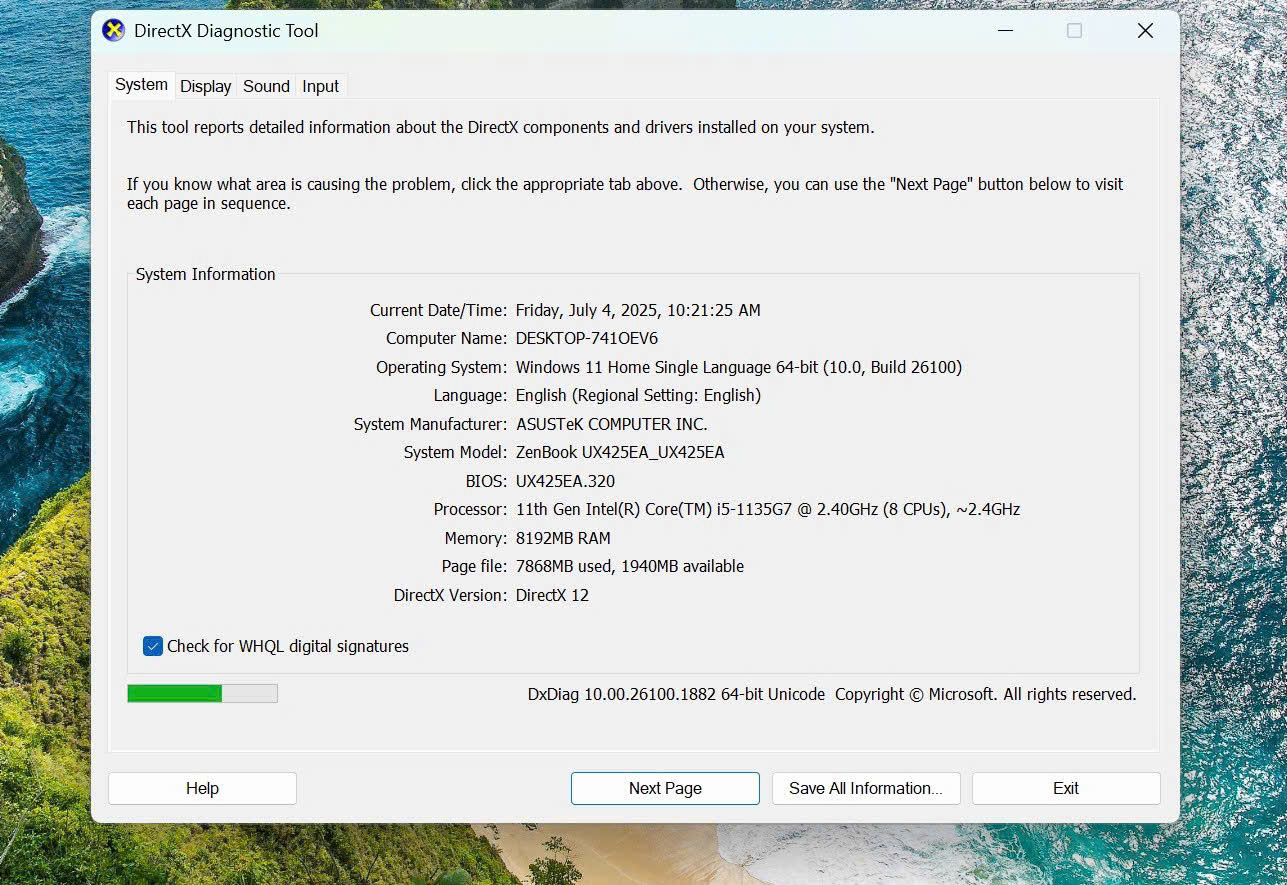Click the Current Date/Time: field label
Screen dimensions: 1287x885
438,310
